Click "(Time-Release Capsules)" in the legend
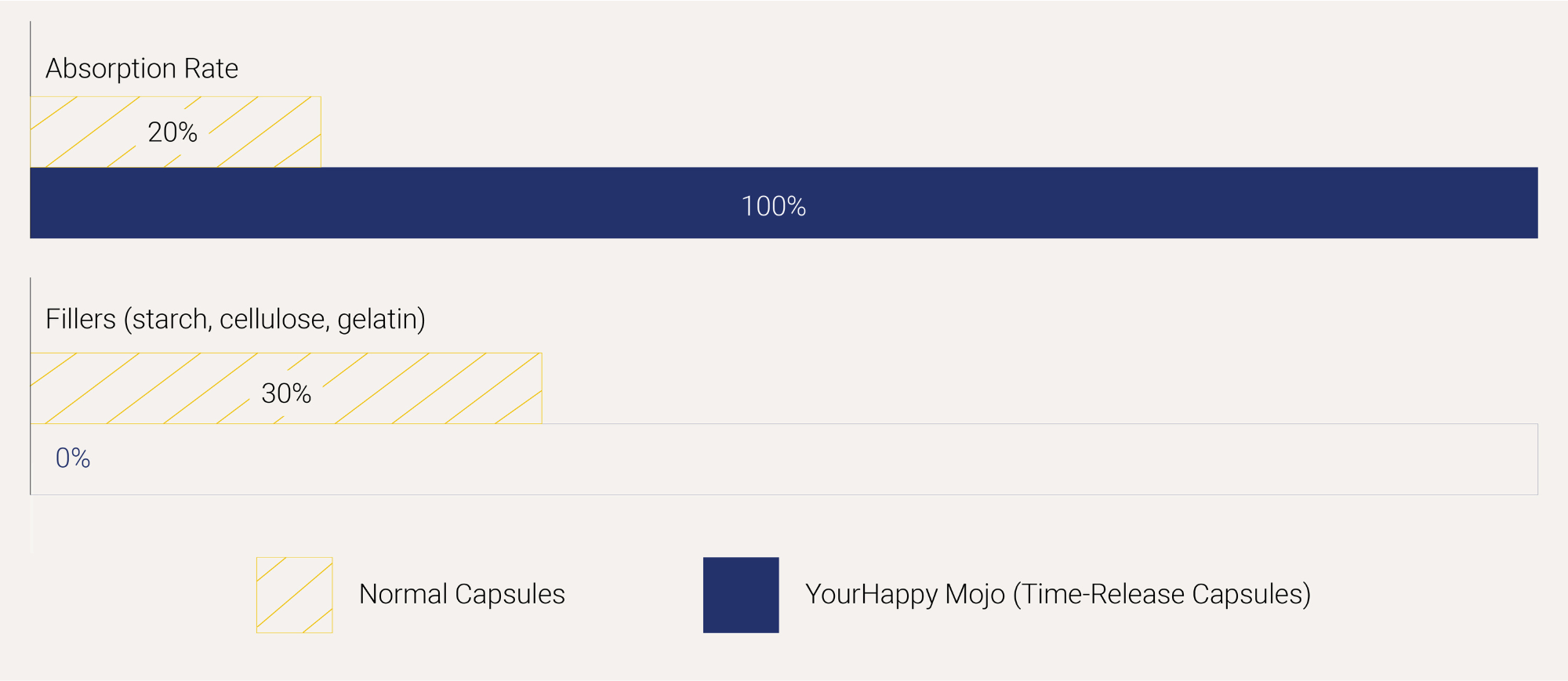The image size is (1568, 681). click(1161, 594)
